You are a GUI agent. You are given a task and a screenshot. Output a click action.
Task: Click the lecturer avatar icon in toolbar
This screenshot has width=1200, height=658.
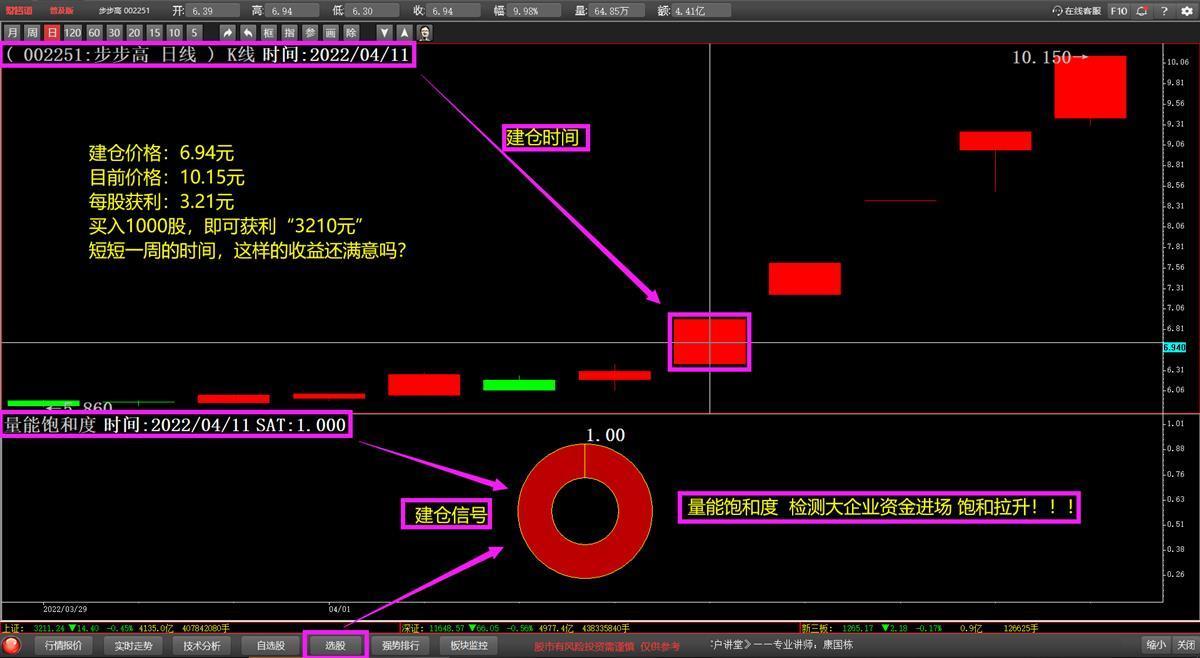click(424, 33)
